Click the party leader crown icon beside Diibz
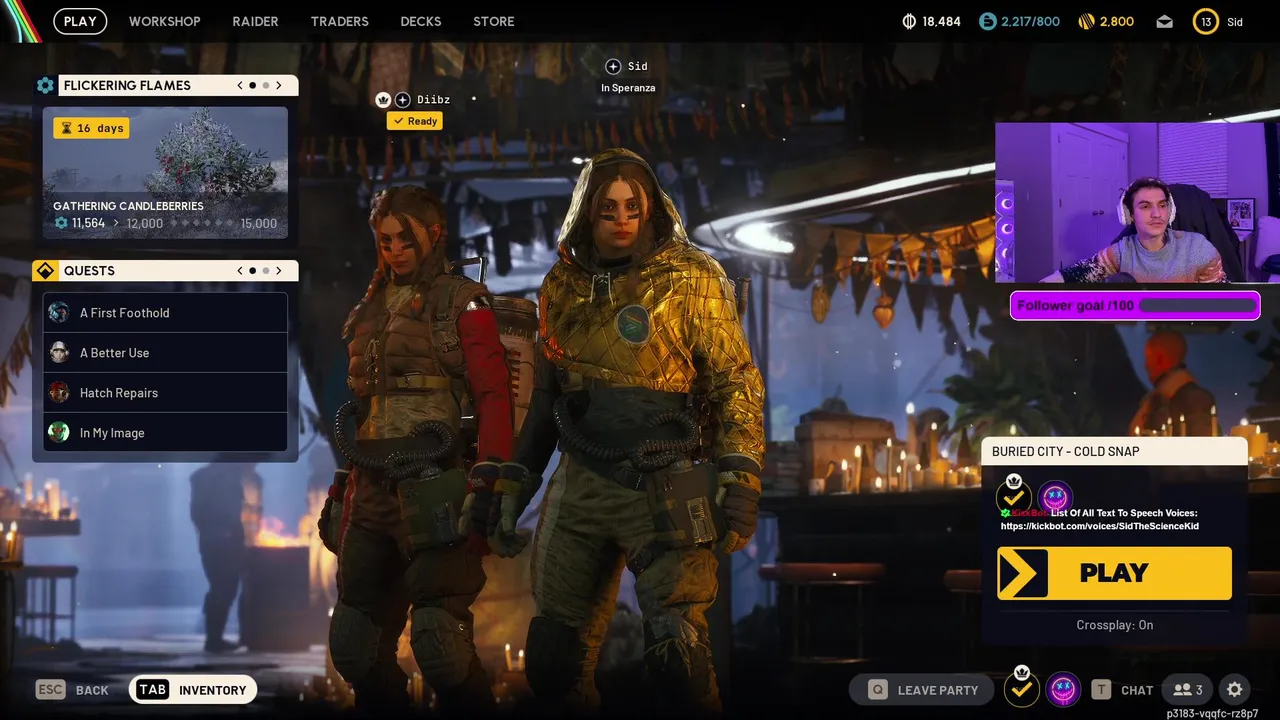 click(x=383, y=99)
